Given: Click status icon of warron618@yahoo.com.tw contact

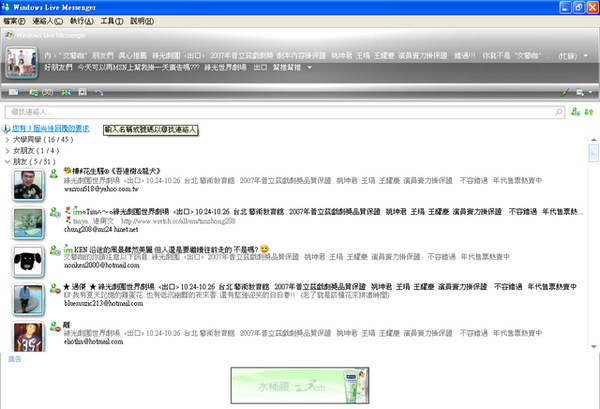Looking at the screenshot, I should 54,173.
